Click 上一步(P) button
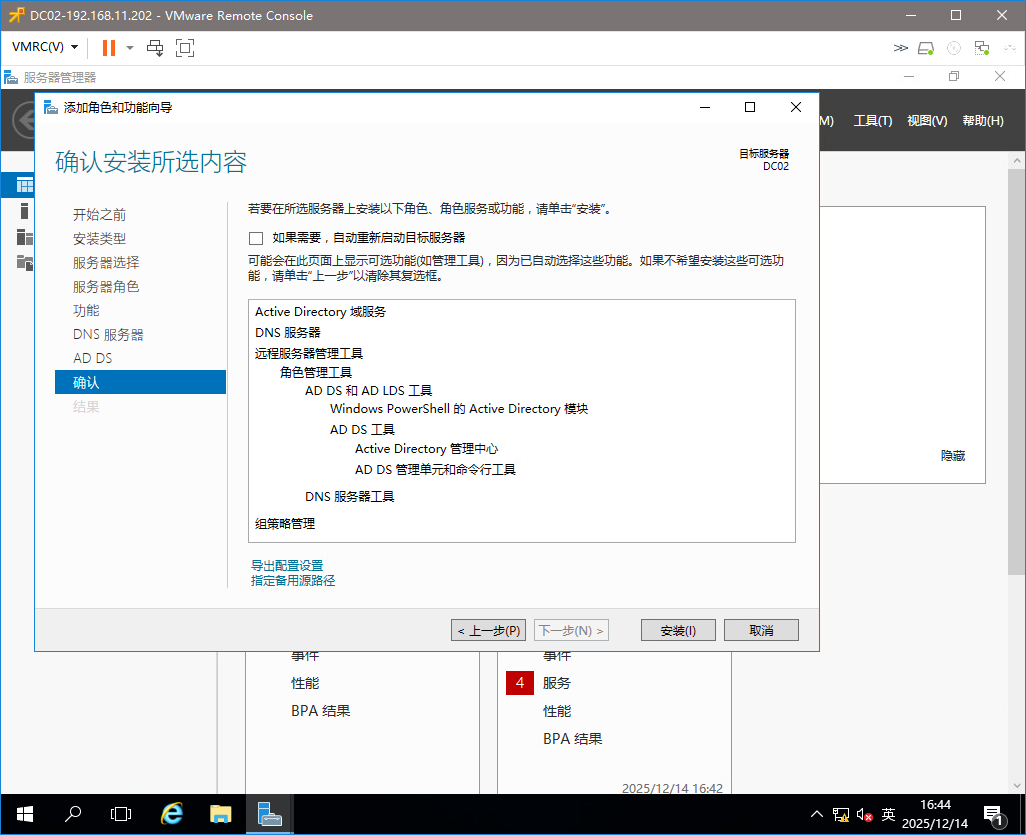This screenshot has width=1026, height=835. point(488,630)
